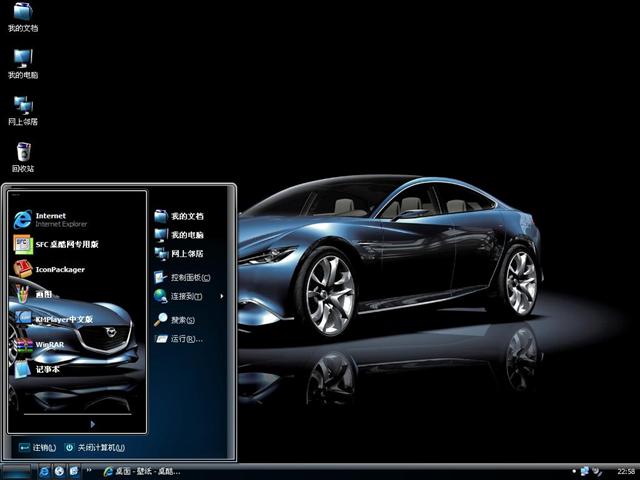Image resolution: width=640 pixels, height=480 pixels.
Task: Open 回收站 Recycle Bin desktop icon
Action: (x=23, y=157)
